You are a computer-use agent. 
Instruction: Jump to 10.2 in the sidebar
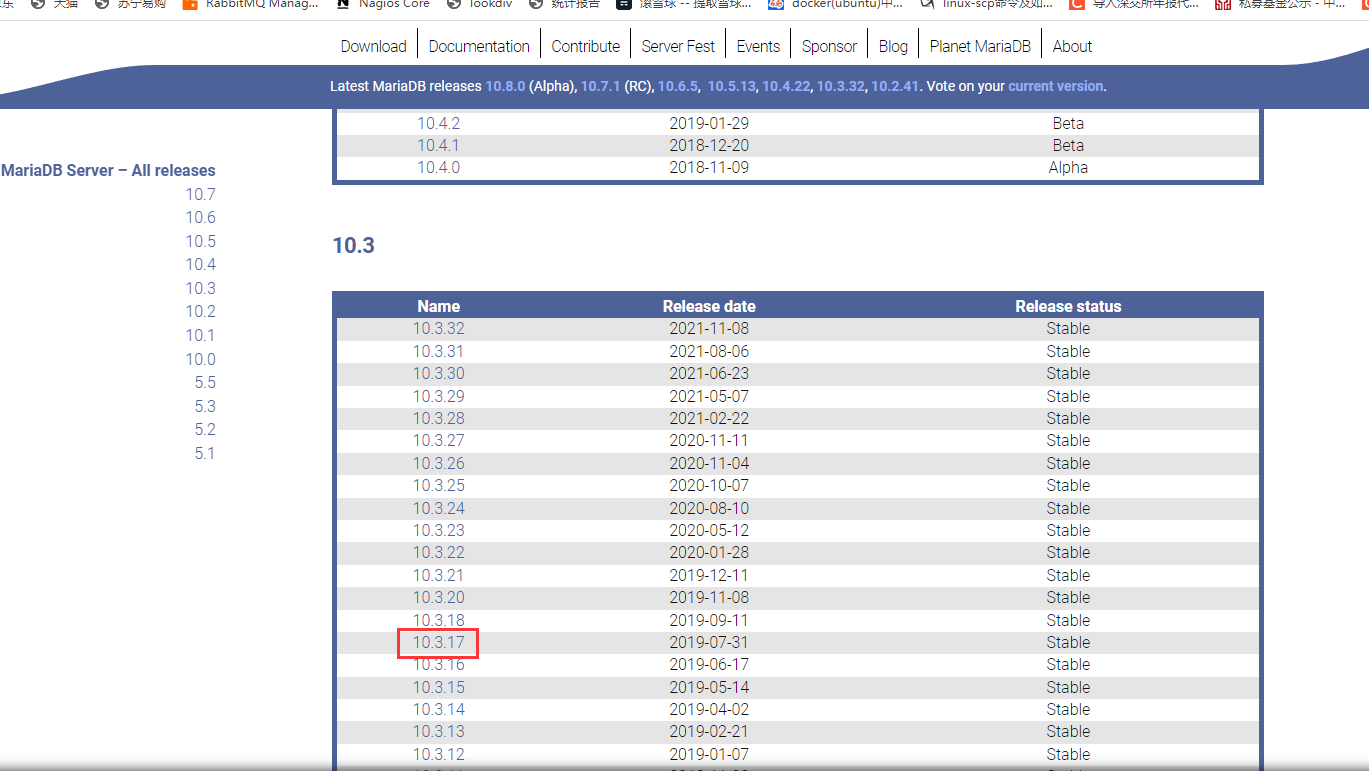[200, 311]
